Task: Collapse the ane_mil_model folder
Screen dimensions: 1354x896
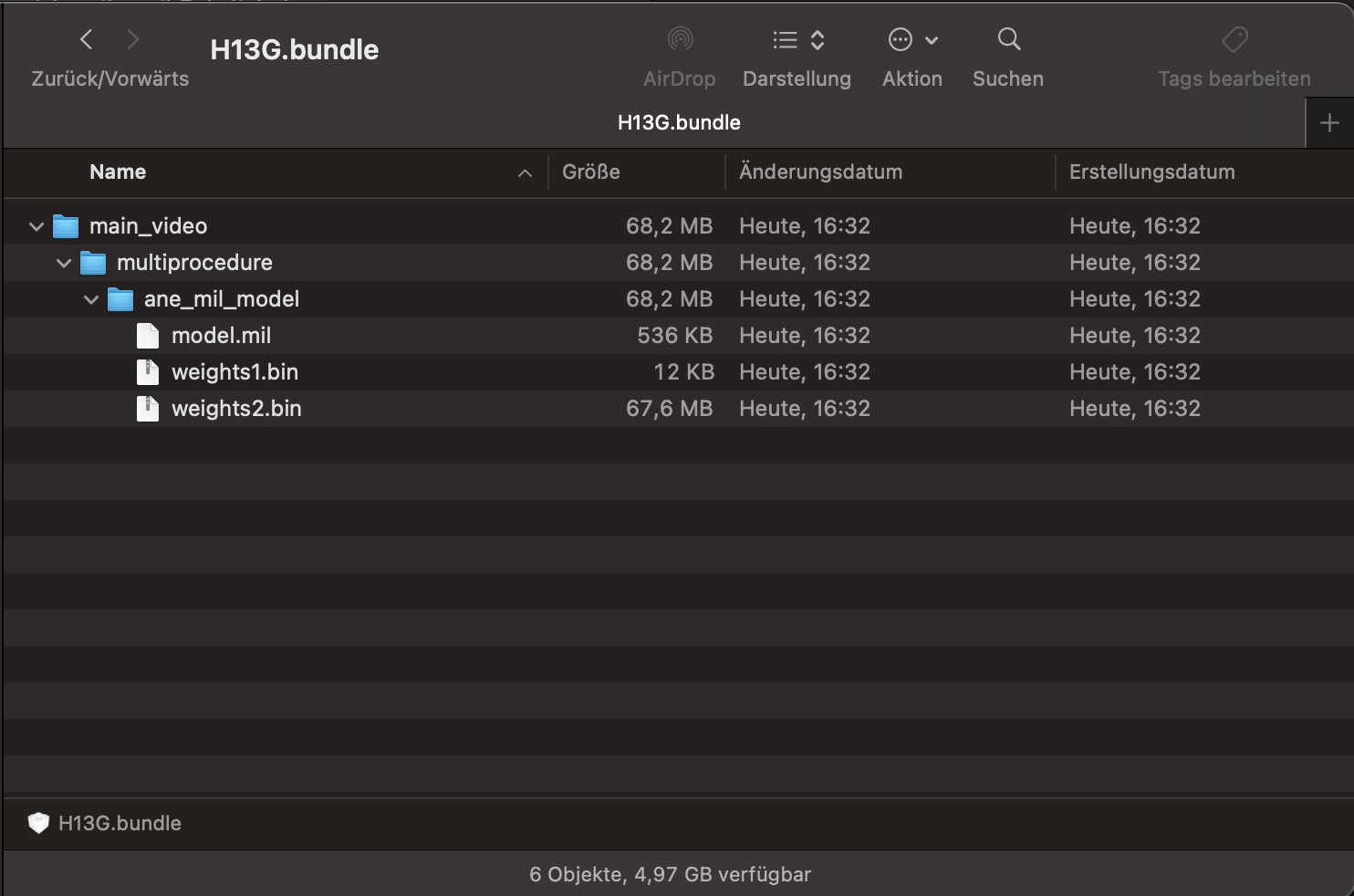Action: tap(91, 299)
